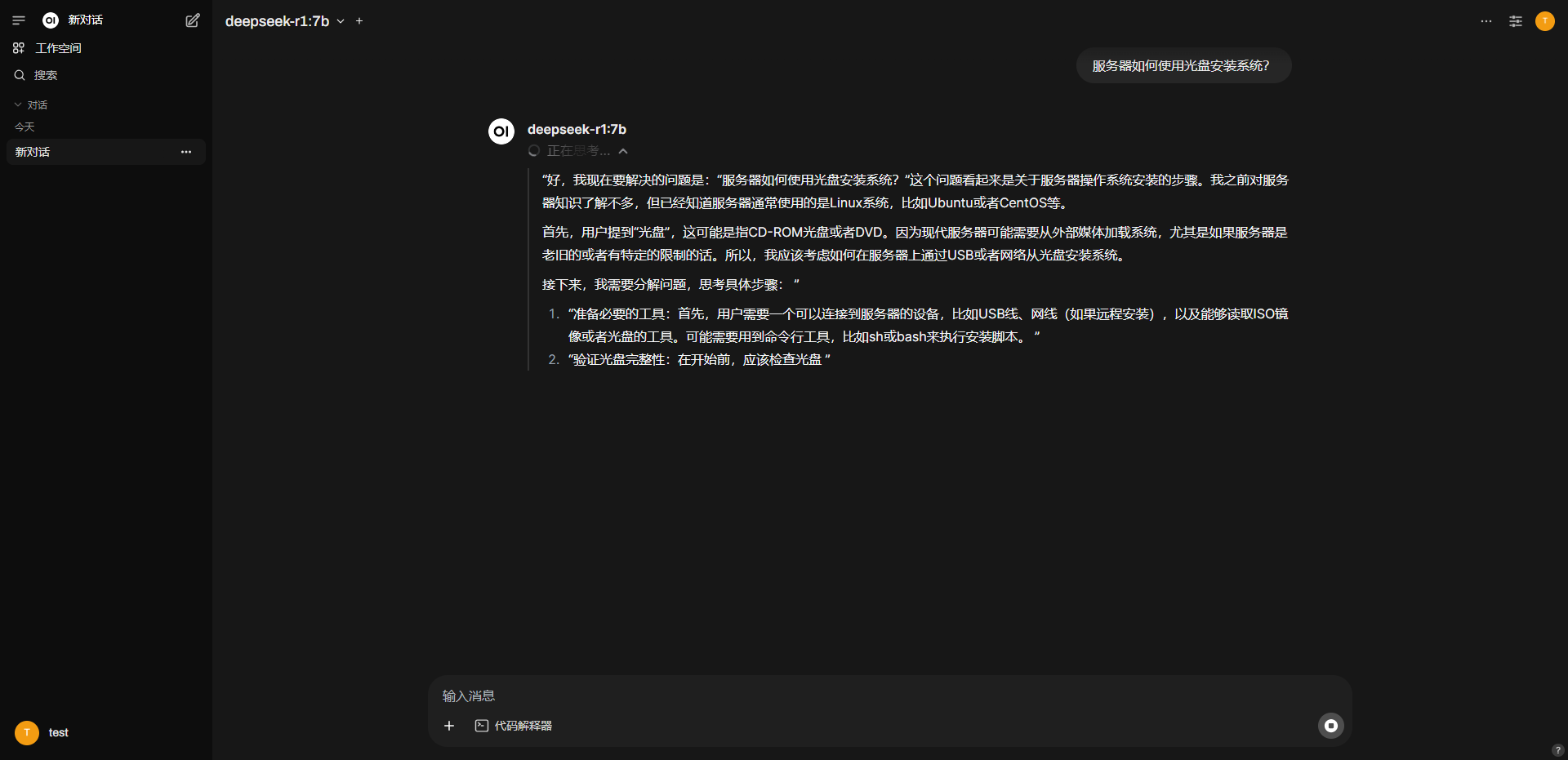
Task: Add another model with the plus icon
Action: 359,21
